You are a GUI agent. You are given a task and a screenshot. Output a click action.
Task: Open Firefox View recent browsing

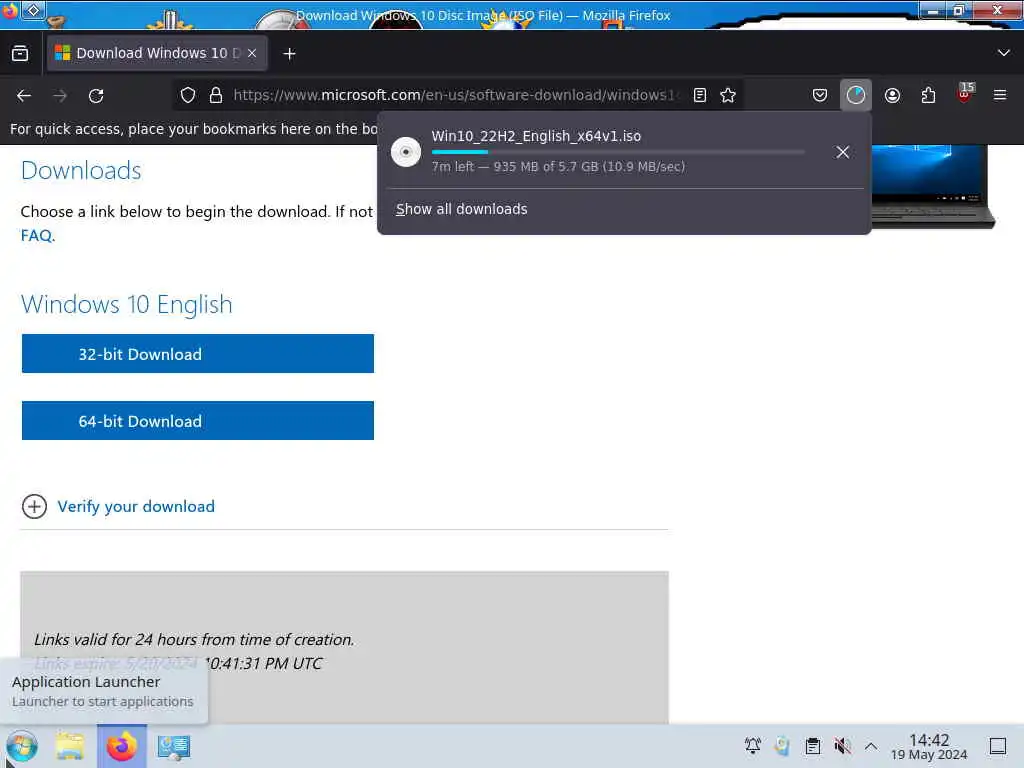click(x=20, y=54)
